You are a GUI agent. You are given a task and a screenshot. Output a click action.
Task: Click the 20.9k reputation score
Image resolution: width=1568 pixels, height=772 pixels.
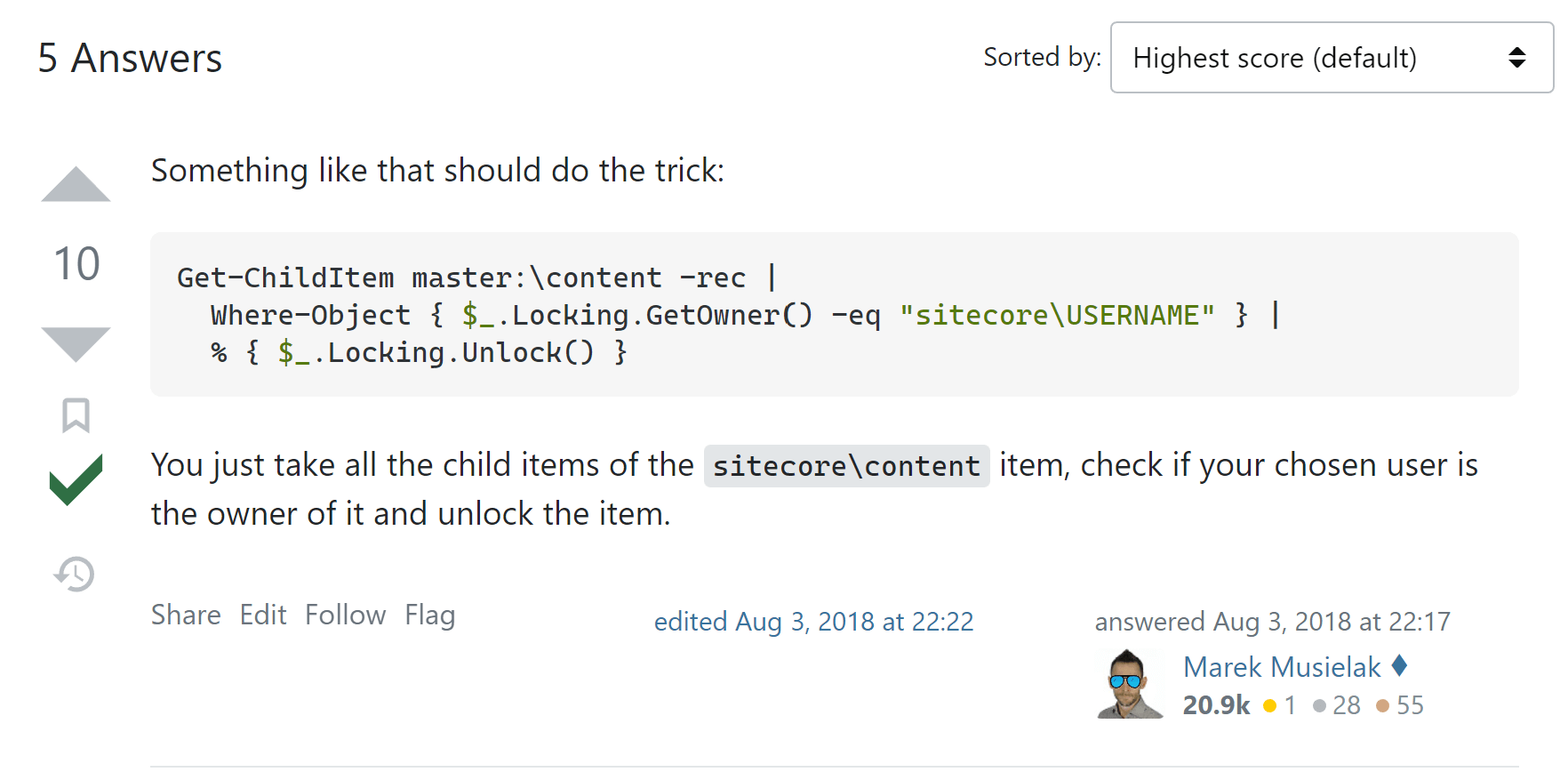click(x=1216, y=705)
